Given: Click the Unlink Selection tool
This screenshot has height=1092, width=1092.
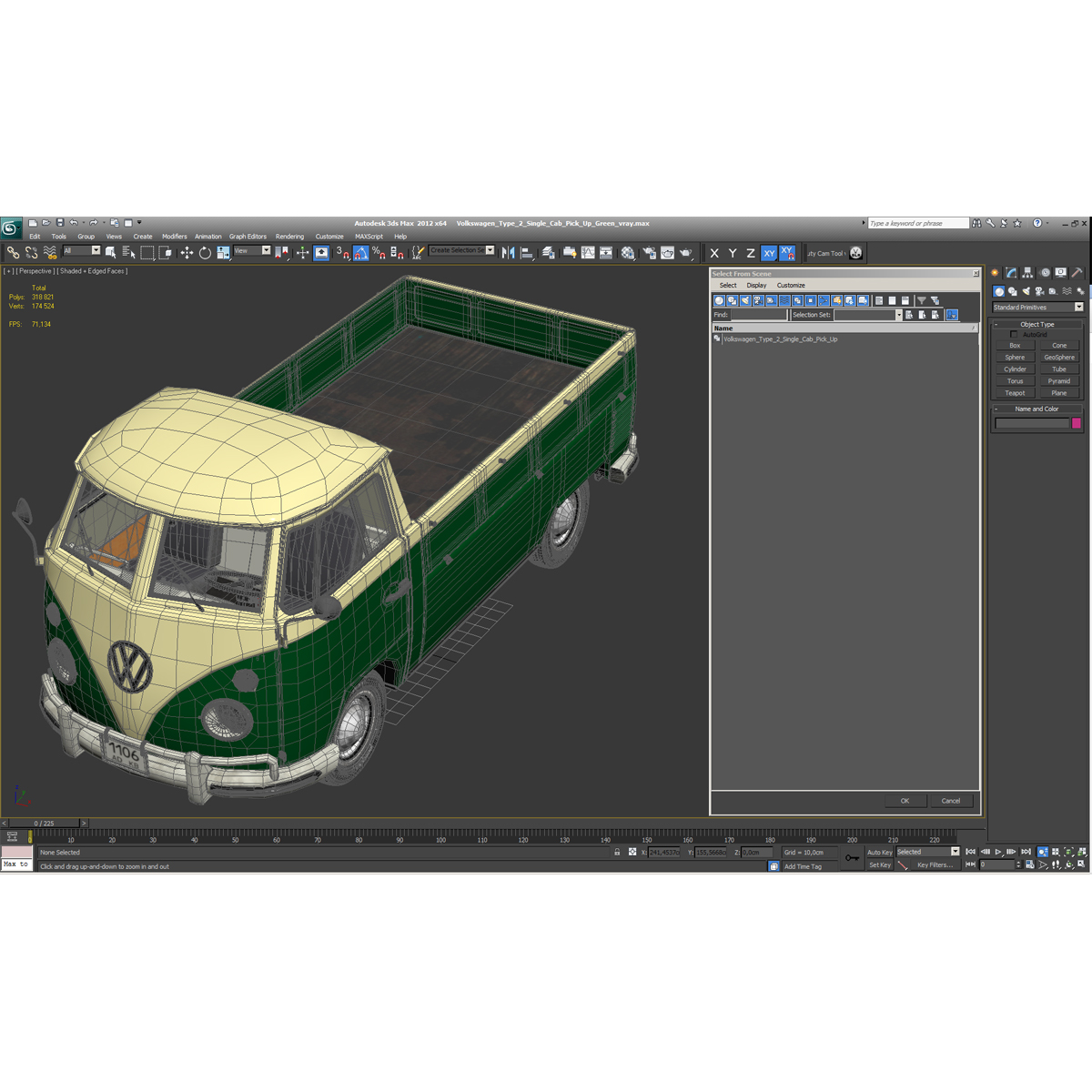Looking at the screenshot, I should click(x=32, y=252).
